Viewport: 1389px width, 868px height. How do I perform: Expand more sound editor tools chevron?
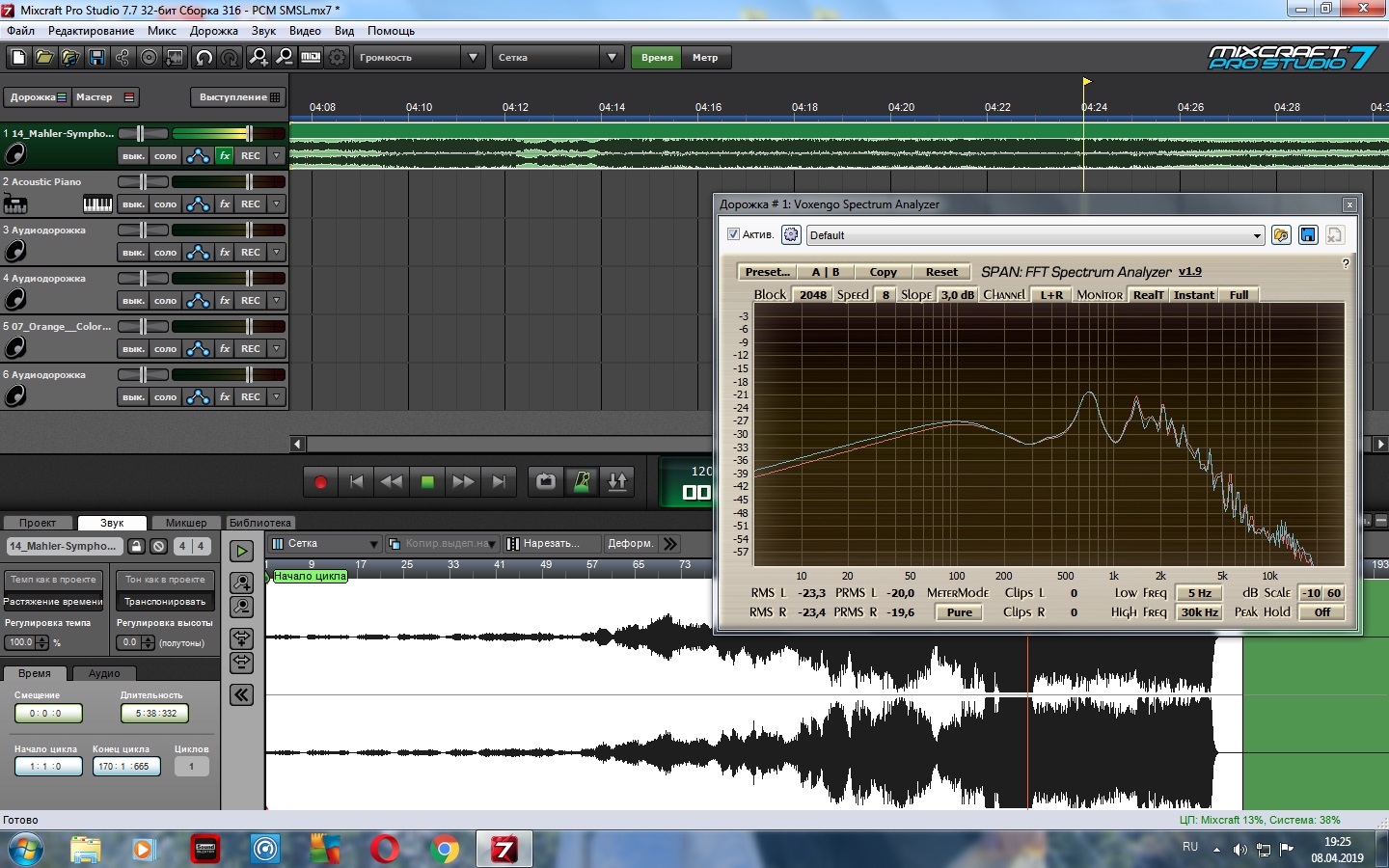click(671, 544)
